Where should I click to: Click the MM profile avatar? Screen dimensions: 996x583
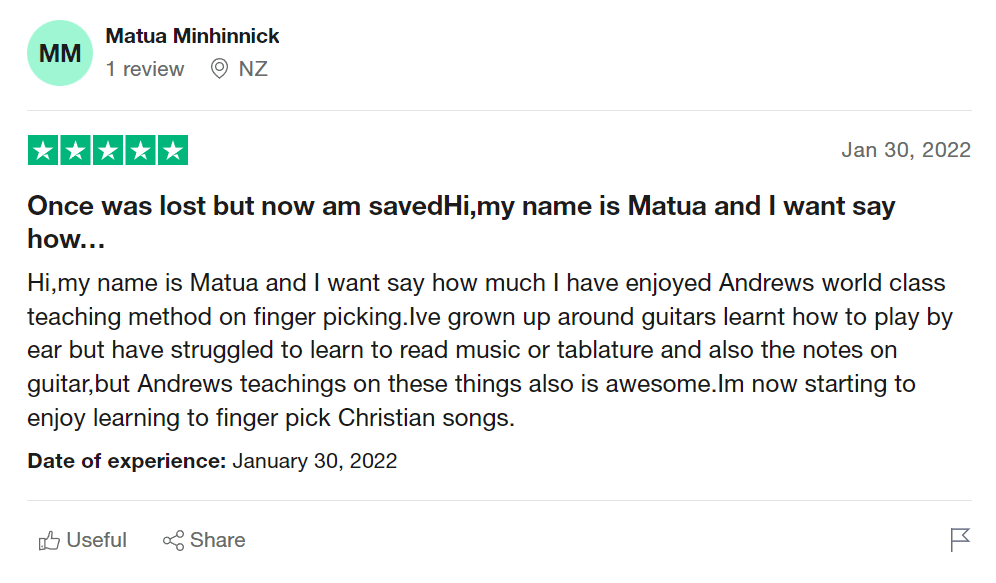[x=60, y=53]
